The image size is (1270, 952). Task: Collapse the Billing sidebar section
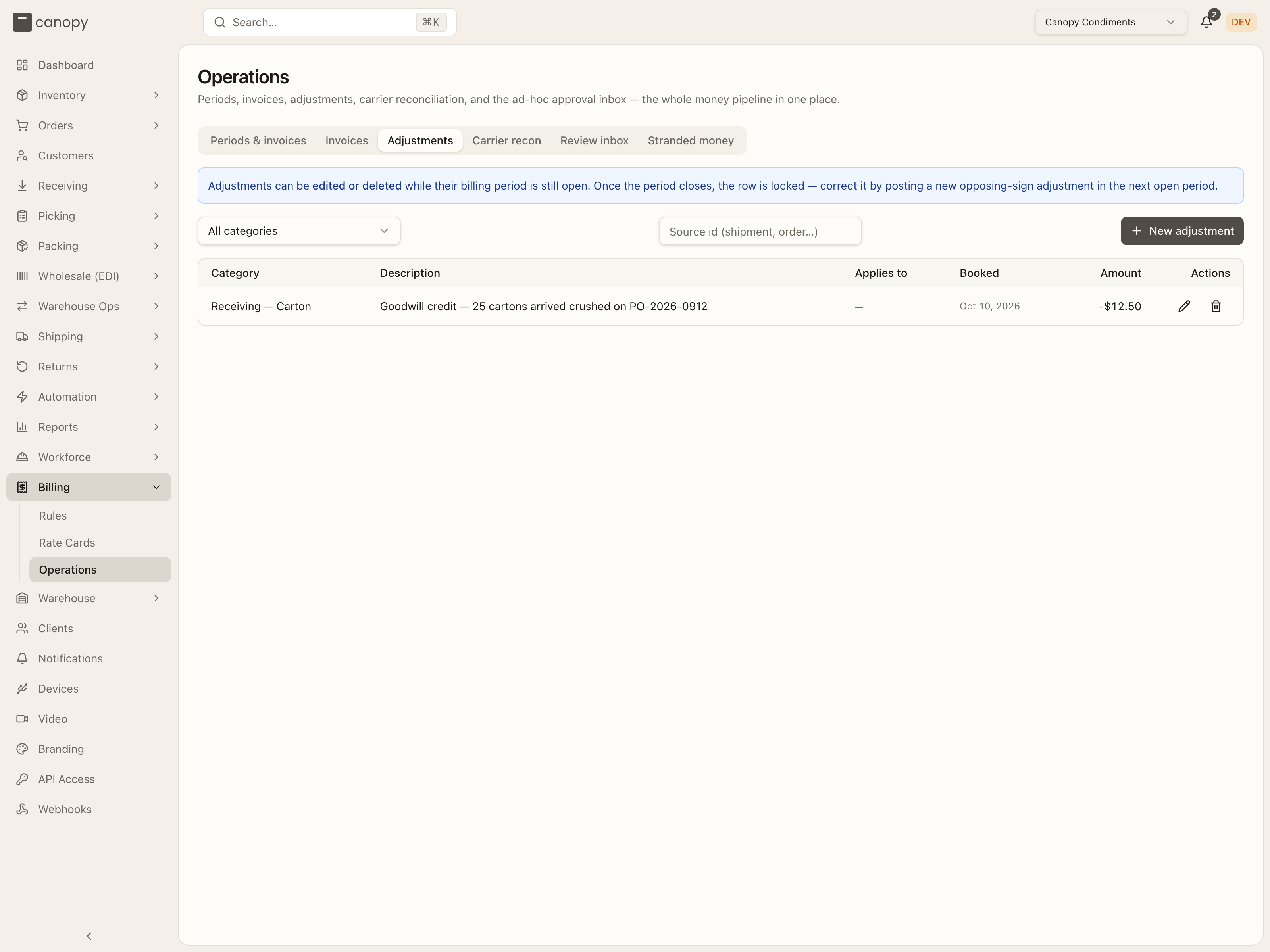pos(89,487)
